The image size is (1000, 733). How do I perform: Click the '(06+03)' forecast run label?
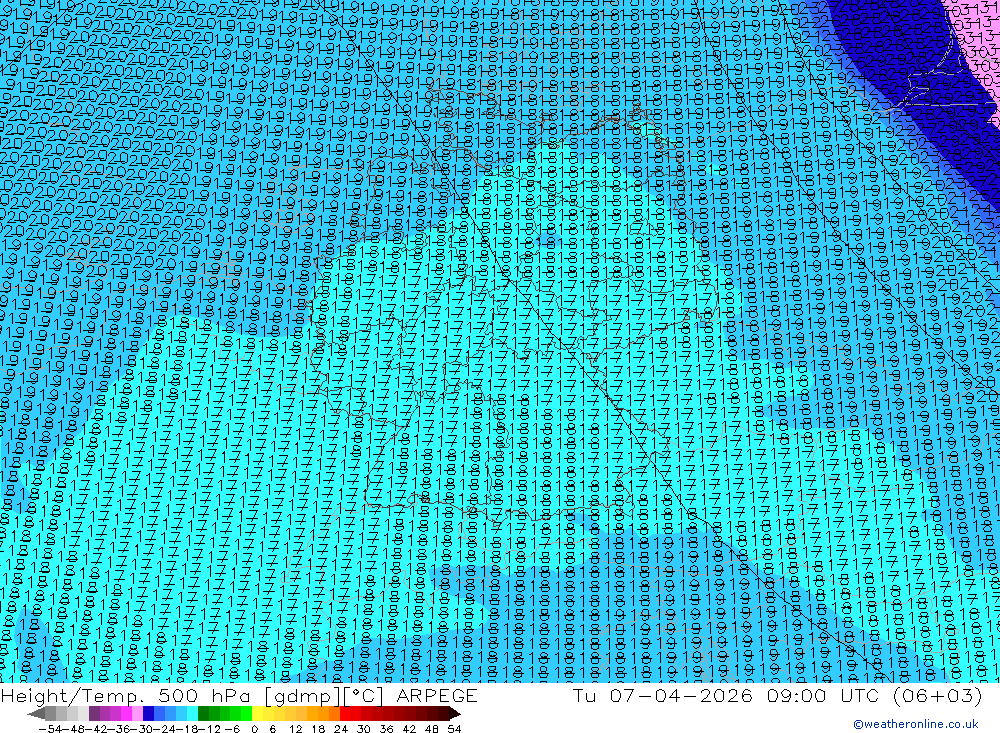click(x=940, y=695)
